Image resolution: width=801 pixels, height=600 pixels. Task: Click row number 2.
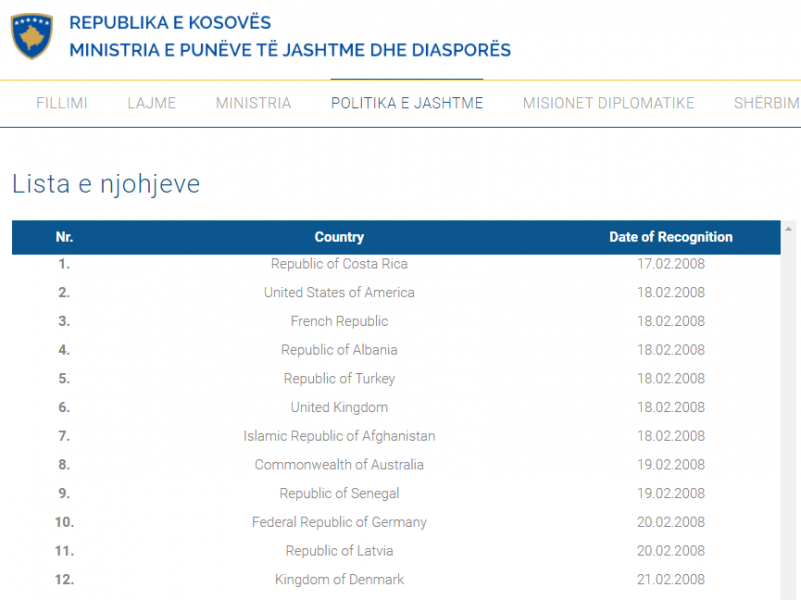pos(64,293)
